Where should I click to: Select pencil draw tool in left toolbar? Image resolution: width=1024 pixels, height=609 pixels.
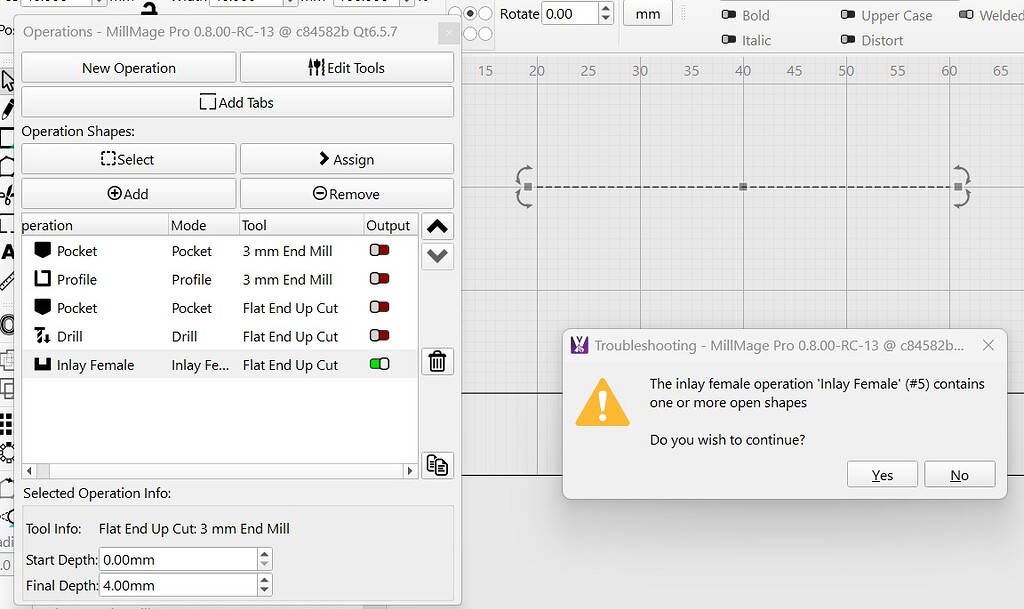[x=7, y=110]
